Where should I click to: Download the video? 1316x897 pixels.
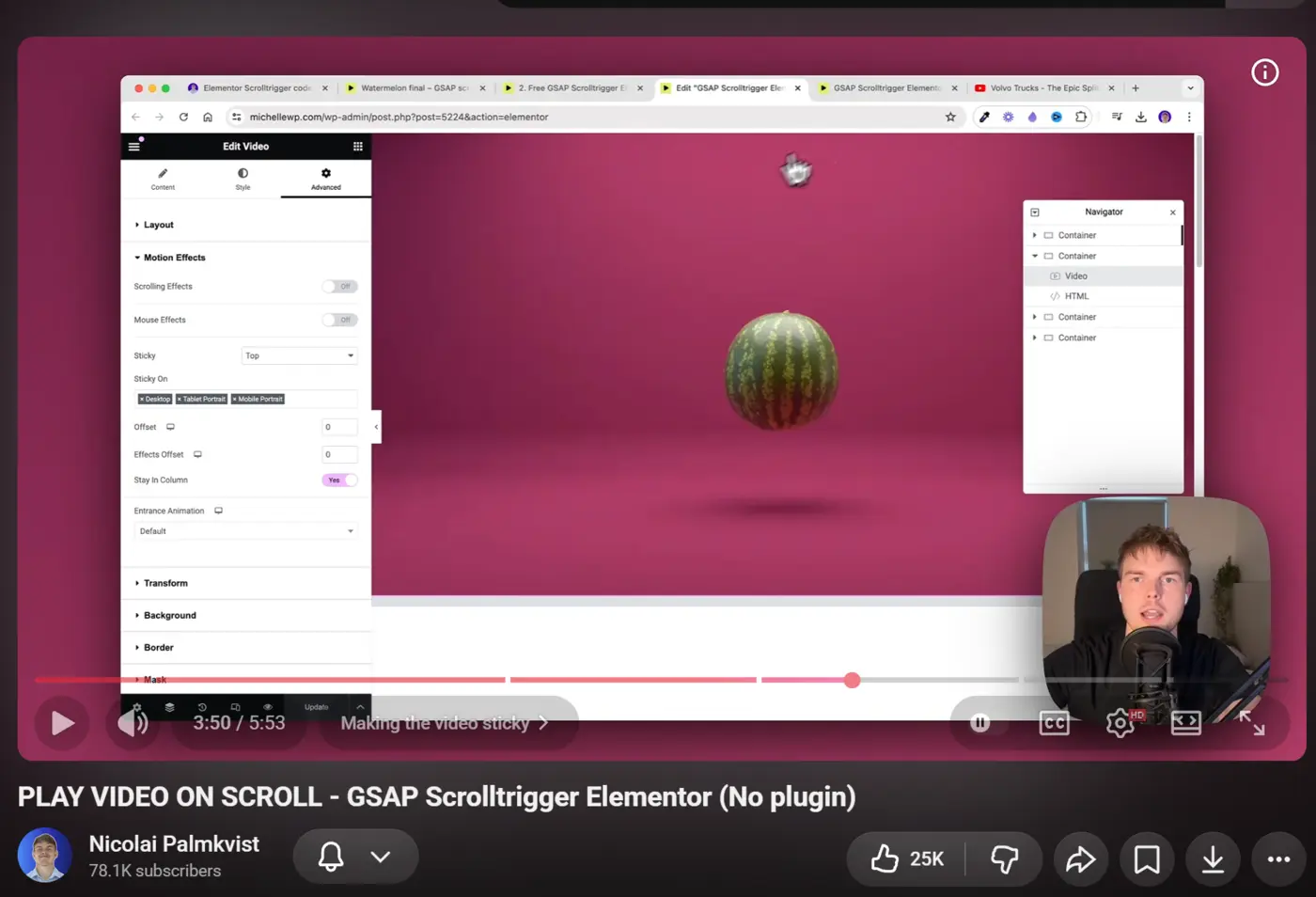pos(1213,858)
